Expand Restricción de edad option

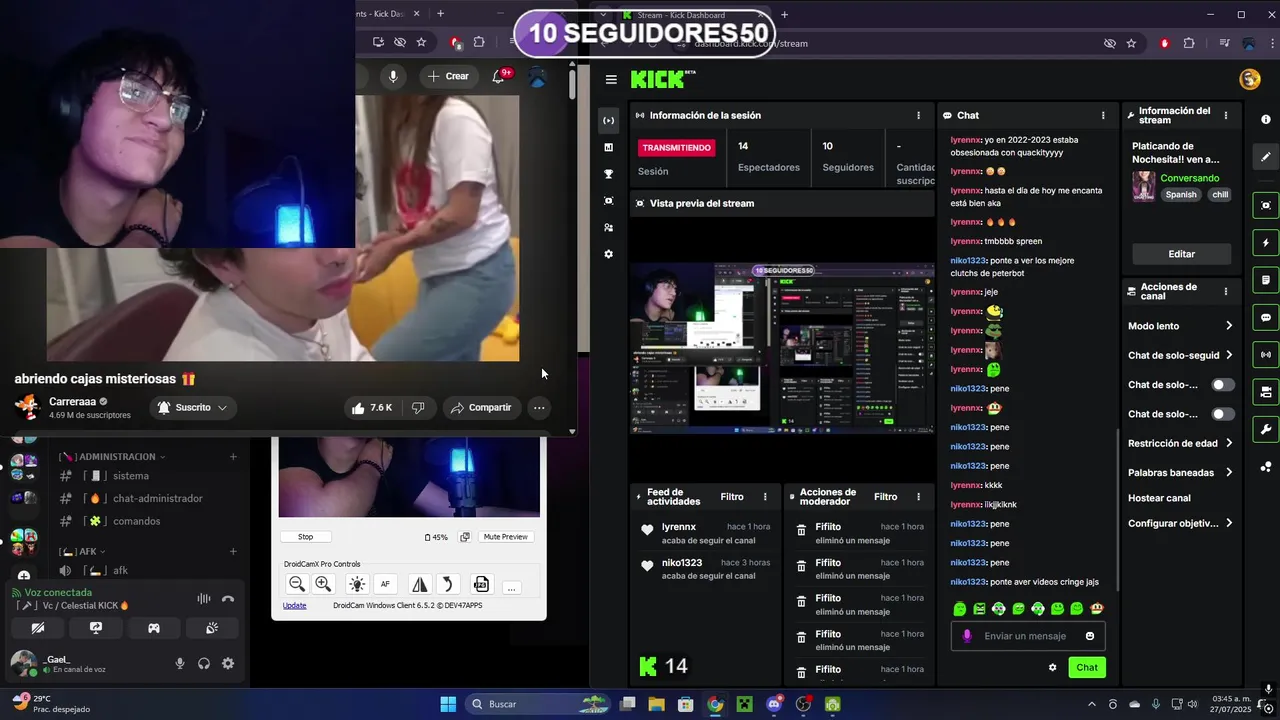pyautogui.click(x=1229, y=443)
